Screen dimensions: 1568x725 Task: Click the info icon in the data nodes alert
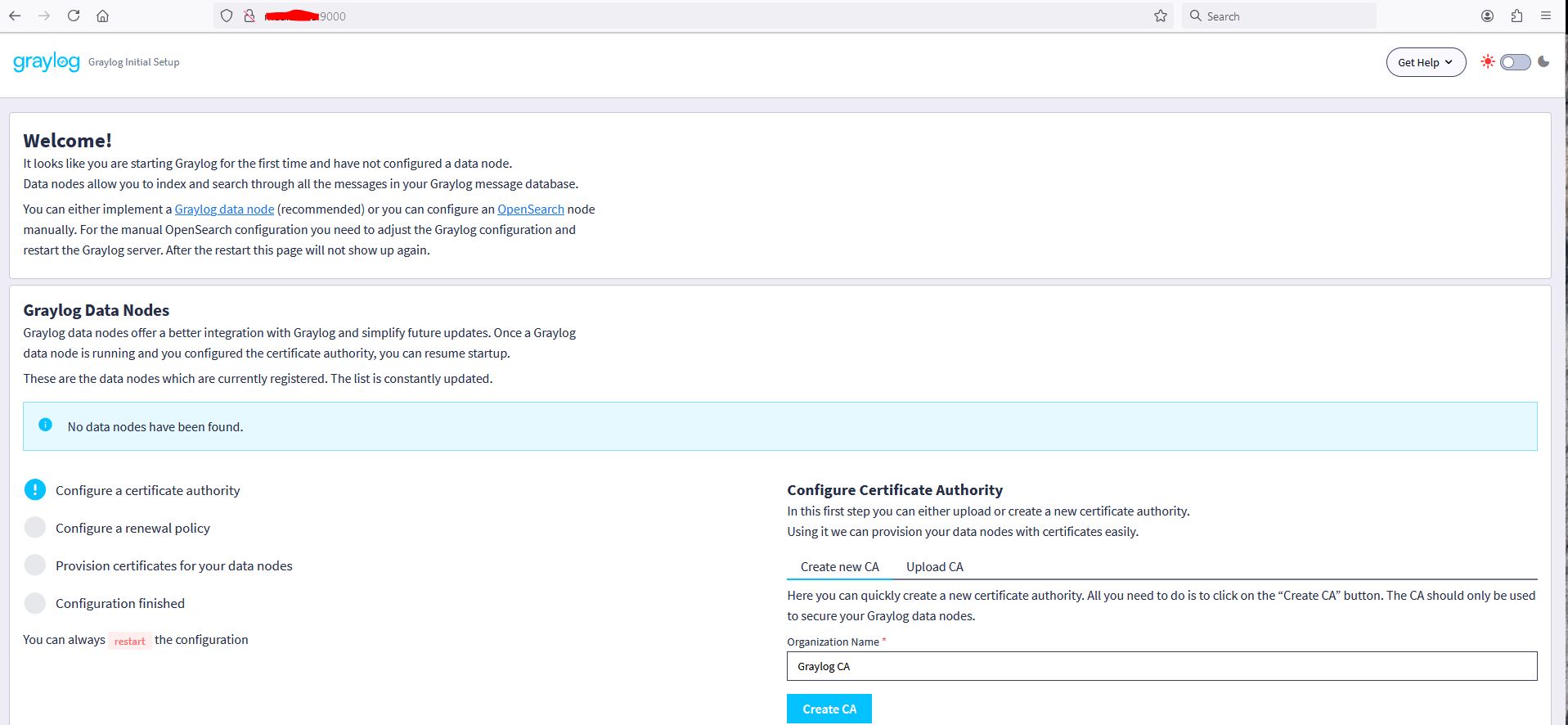[x=46, y=425]
